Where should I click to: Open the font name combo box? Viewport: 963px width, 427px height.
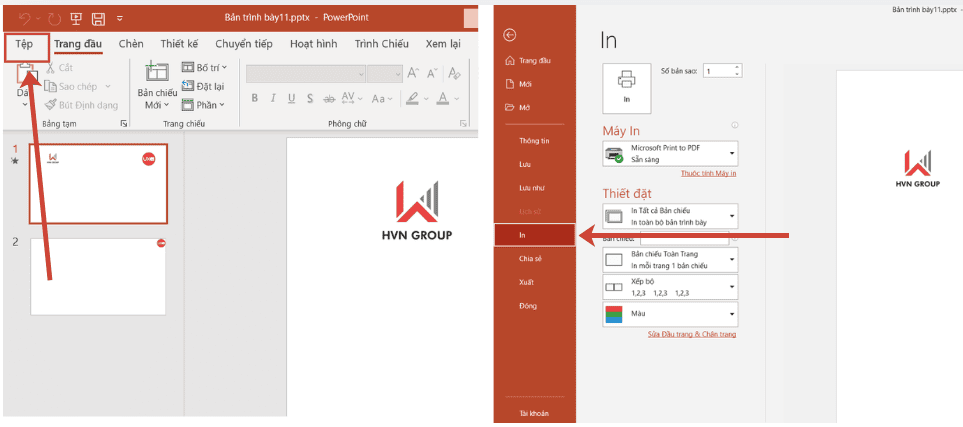[x=306, y=74]
